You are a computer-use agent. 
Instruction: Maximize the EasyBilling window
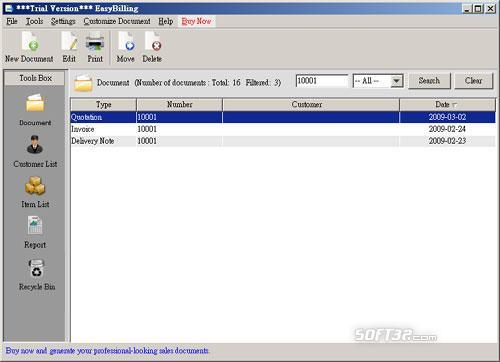[x=478, y=9]
